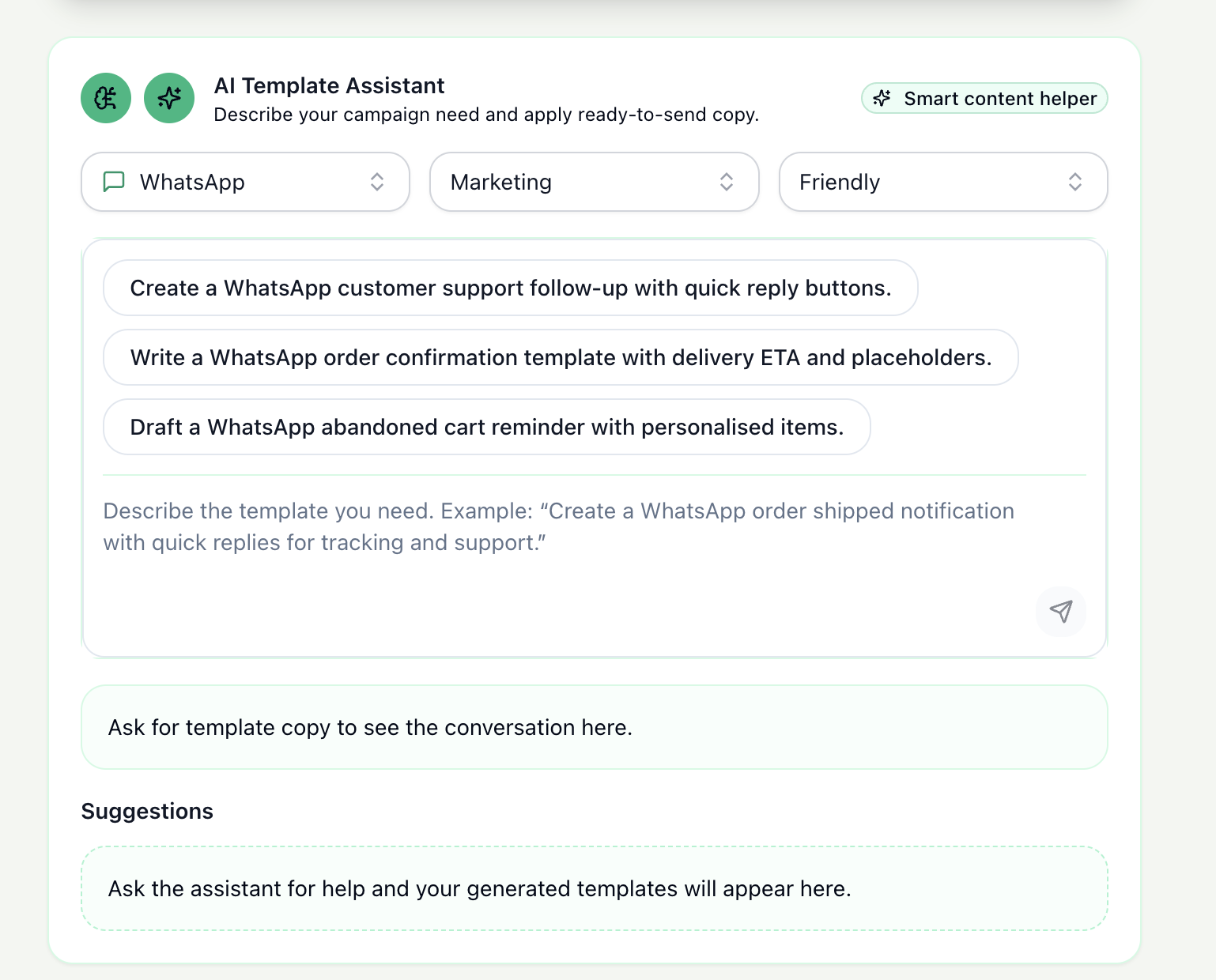The height and width of the screenshot is (980, 1216).
Task: Click the sparkles assistant avatar icon
Action: 168,98
